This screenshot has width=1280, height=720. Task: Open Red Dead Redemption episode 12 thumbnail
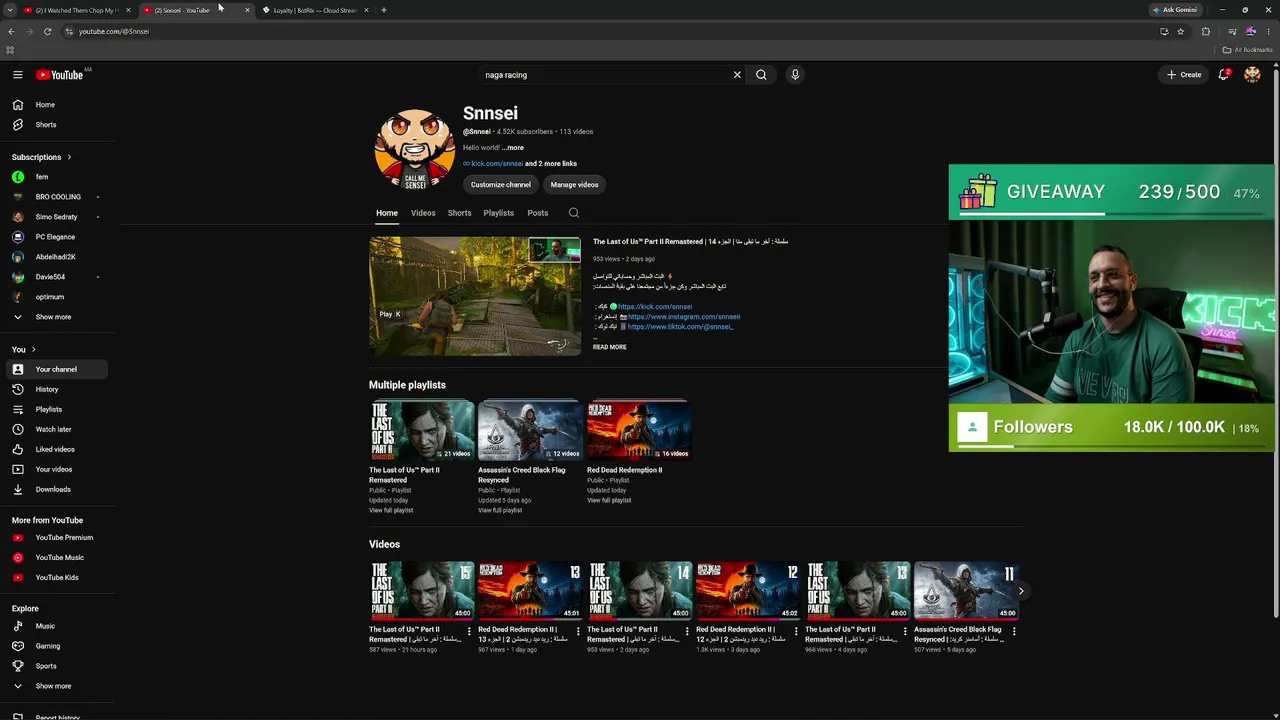[748, 591]
